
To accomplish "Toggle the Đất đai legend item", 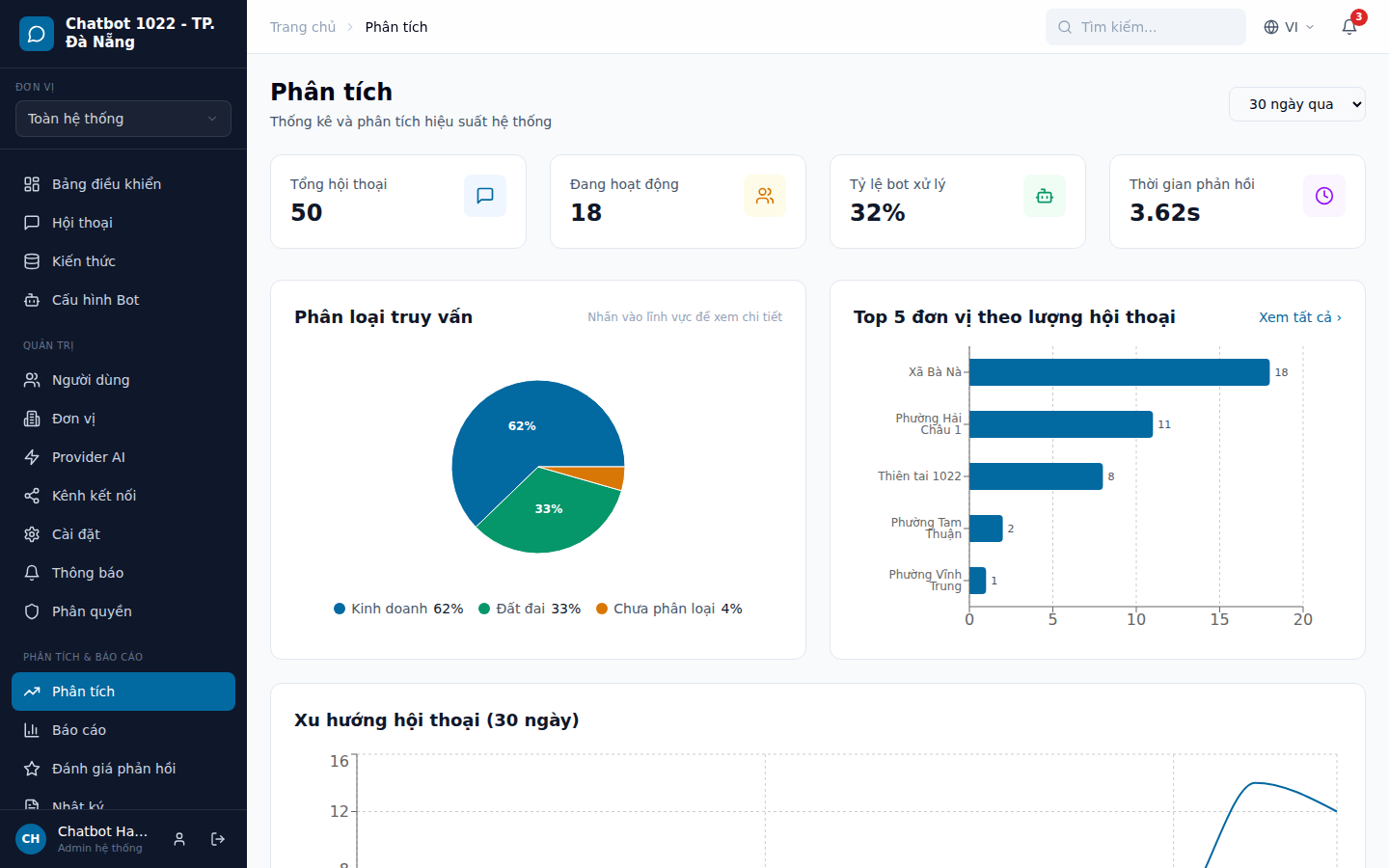I will [530, 609].
